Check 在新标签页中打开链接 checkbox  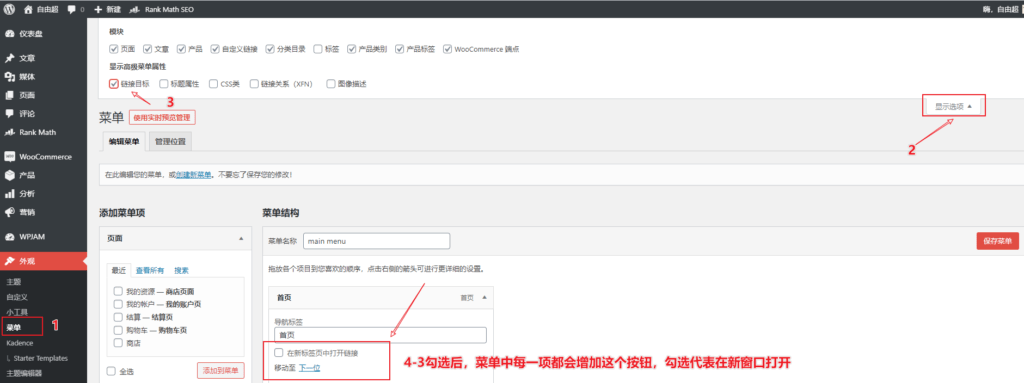(279, 353)
